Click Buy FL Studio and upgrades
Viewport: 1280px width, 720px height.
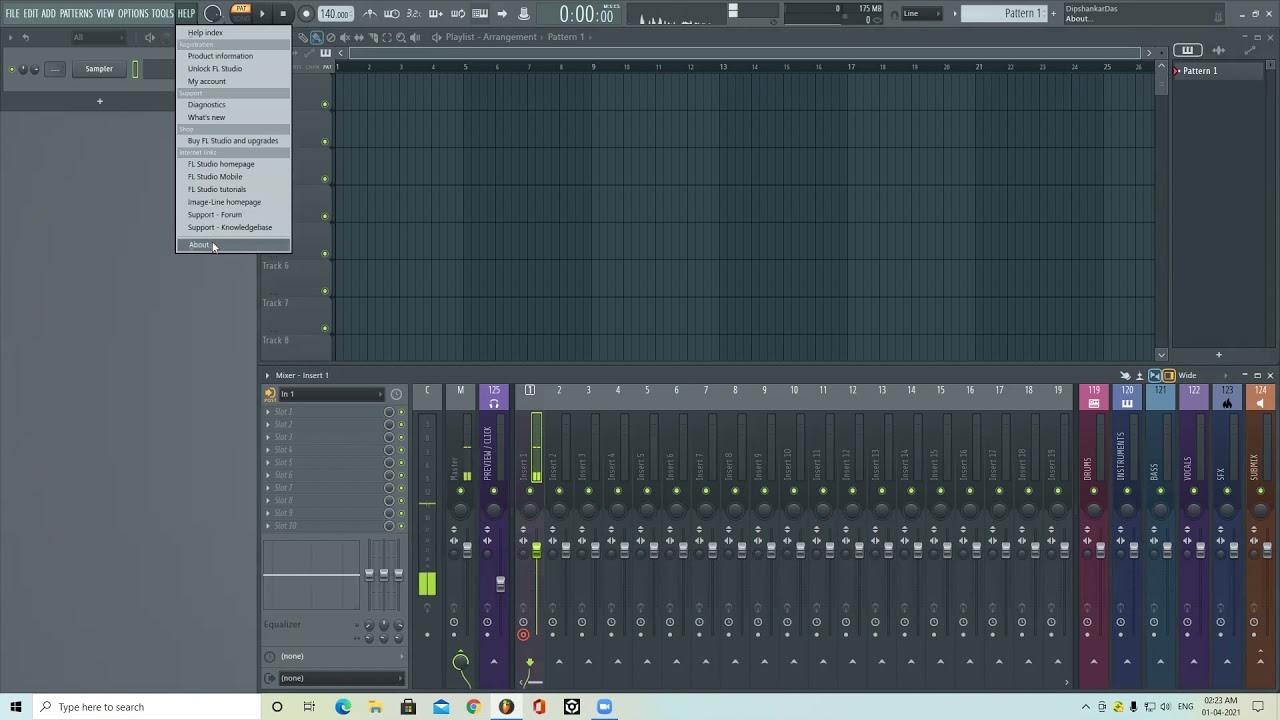[x=233, y=140]
